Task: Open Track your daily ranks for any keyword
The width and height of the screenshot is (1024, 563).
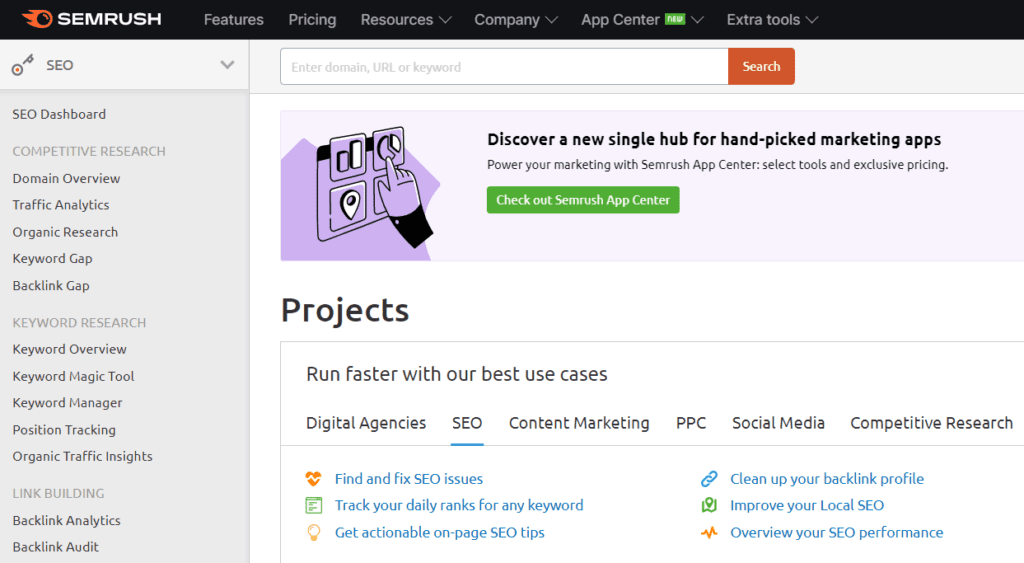Action: 459,506
